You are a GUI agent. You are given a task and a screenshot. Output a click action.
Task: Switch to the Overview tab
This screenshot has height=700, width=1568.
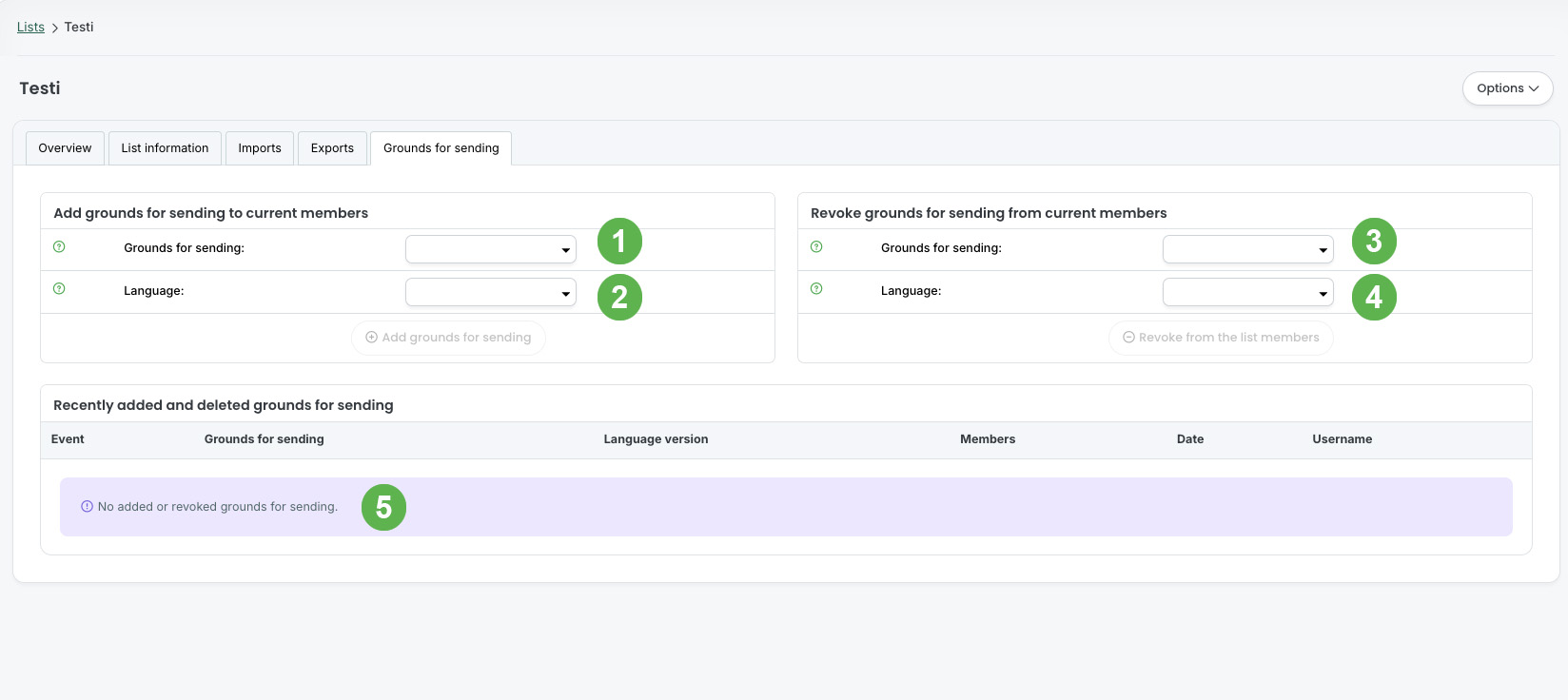(65, 148)
